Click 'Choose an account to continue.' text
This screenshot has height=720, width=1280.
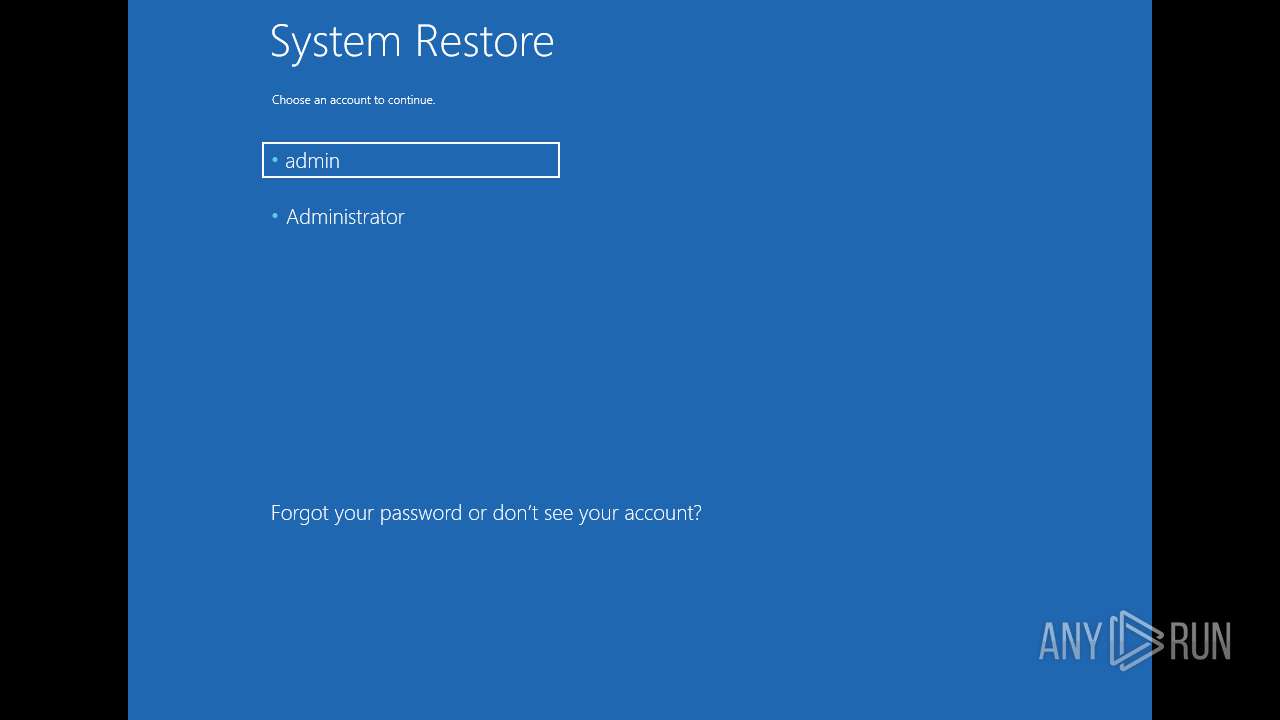pyautogui.click(x=353, y=100)
